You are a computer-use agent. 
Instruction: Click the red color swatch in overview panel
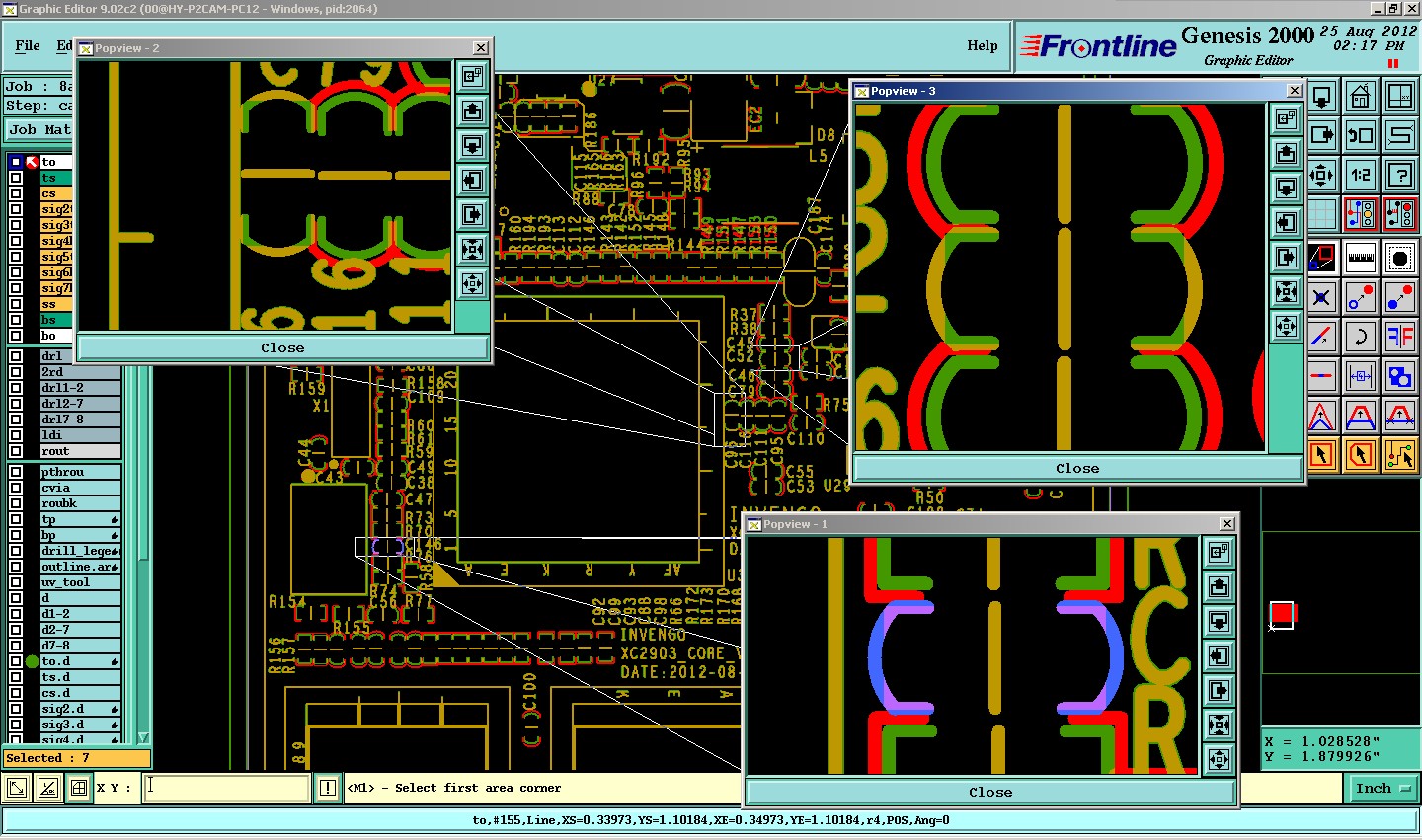click(x=1282, y=614)
